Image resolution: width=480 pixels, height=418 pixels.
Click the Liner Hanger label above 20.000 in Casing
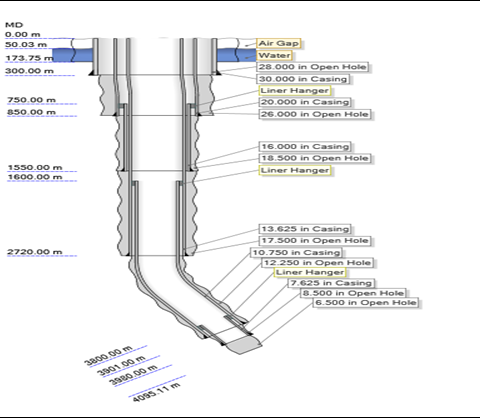[x=294, y=91]
